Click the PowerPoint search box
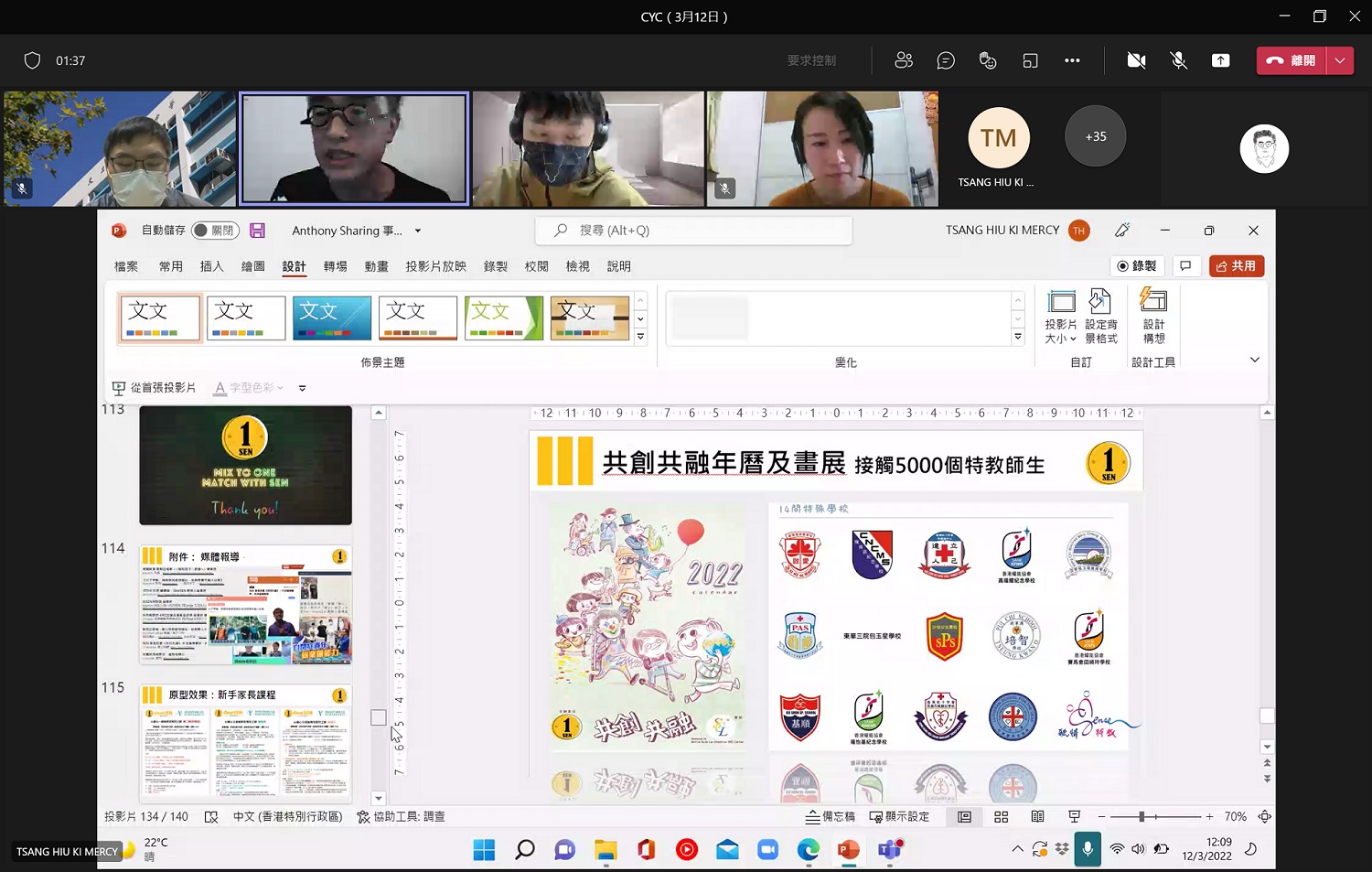1372x872 pixels. 693,231
